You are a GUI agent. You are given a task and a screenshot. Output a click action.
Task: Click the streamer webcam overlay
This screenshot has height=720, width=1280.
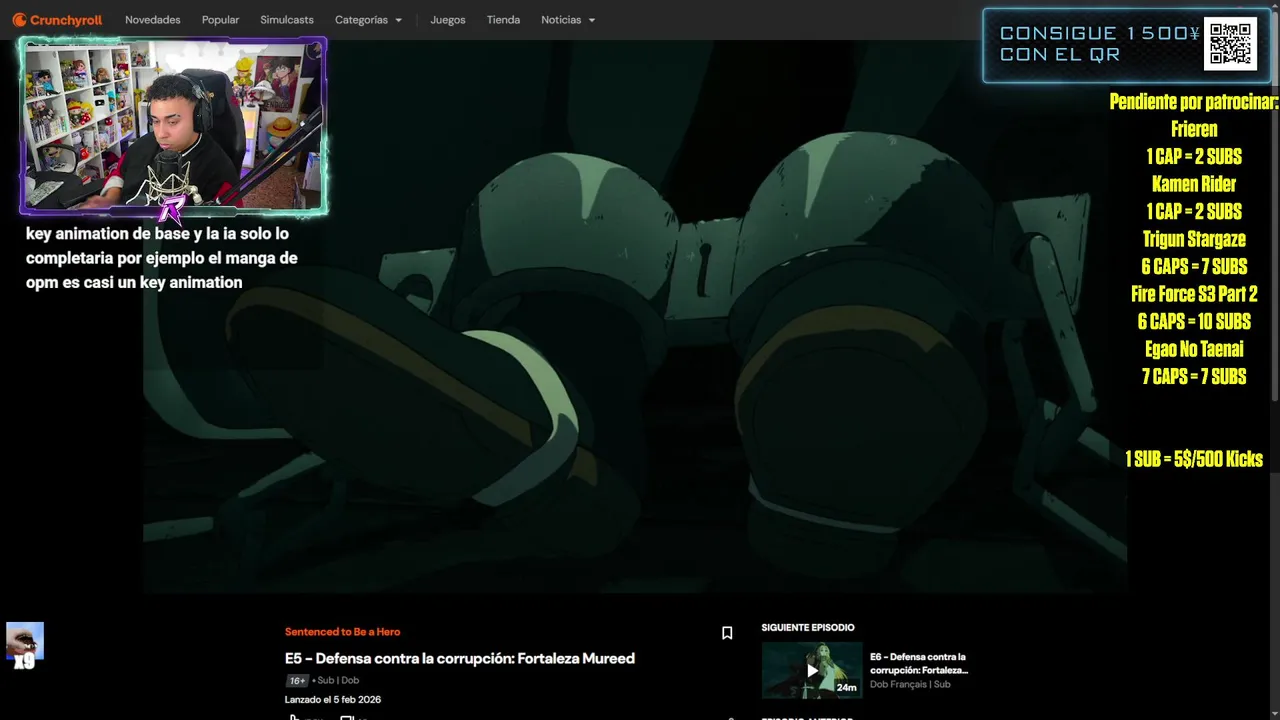[x=173, y=126]
